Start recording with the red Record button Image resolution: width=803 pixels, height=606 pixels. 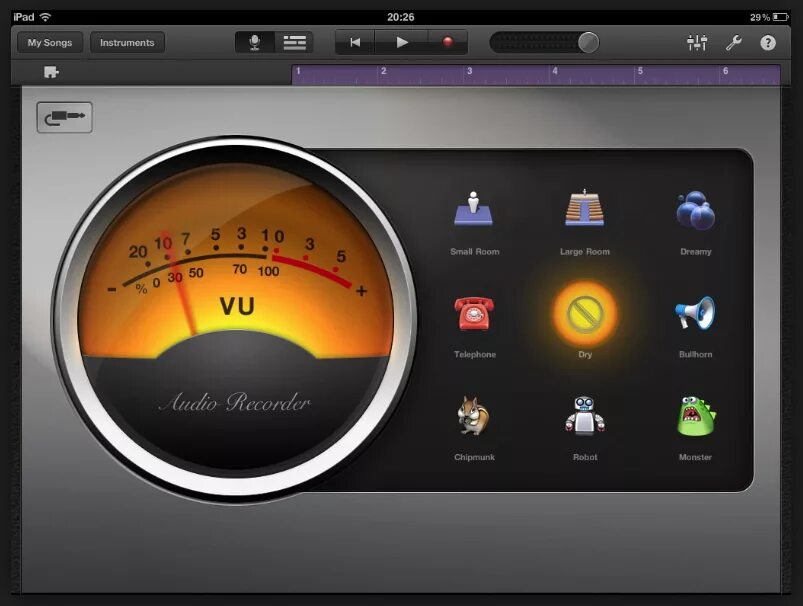(x=448, y=43)
